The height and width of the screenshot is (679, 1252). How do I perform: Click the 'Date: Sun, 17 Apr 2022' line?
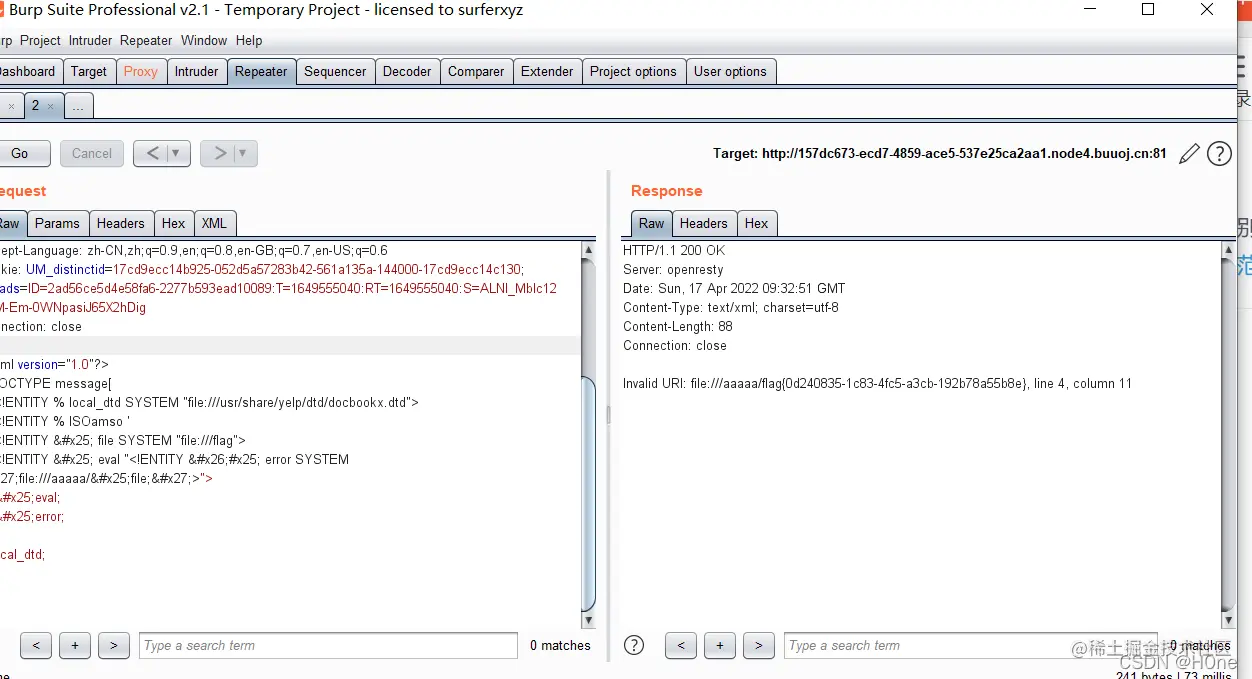(x=734, y=288)
